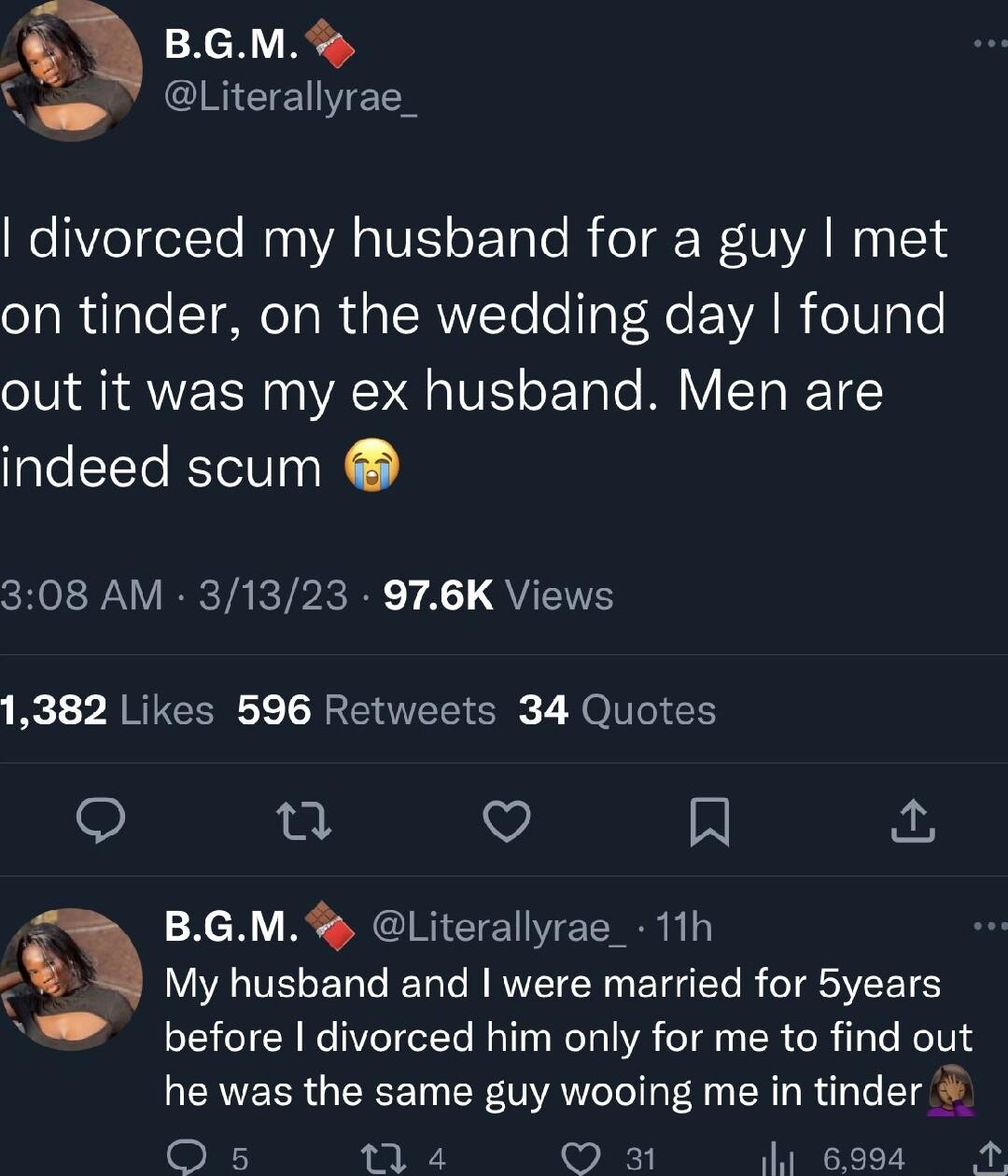Open the reply composer for the main tweet
The height and width of the screenshot is (1176, 1008).
[103, 821]
